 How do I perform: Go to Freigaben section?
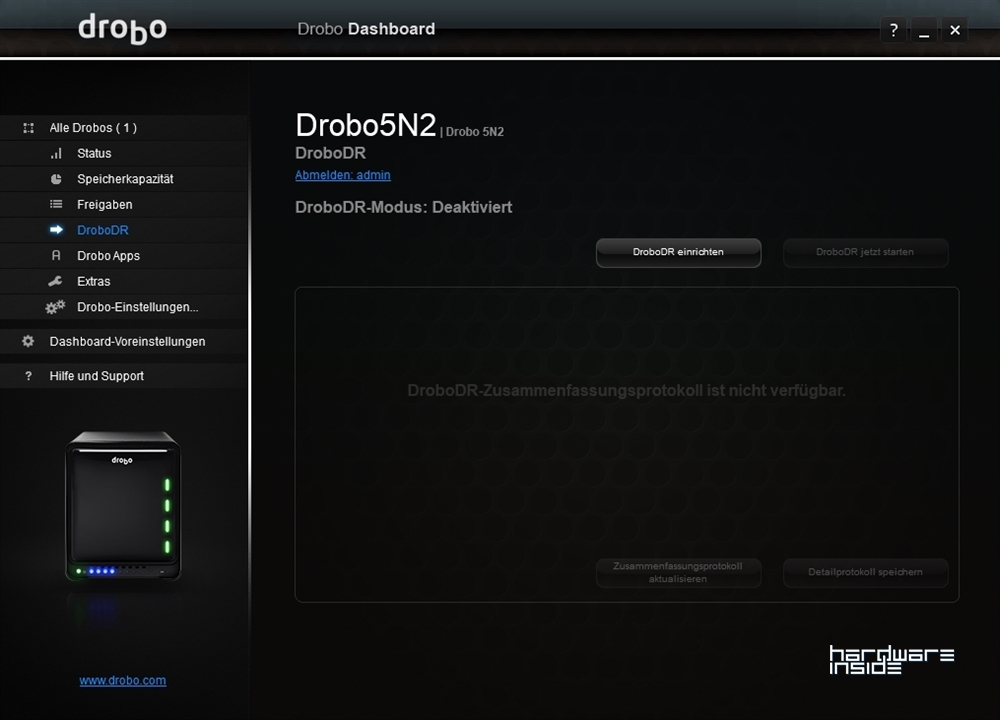(x=124, y=205)
